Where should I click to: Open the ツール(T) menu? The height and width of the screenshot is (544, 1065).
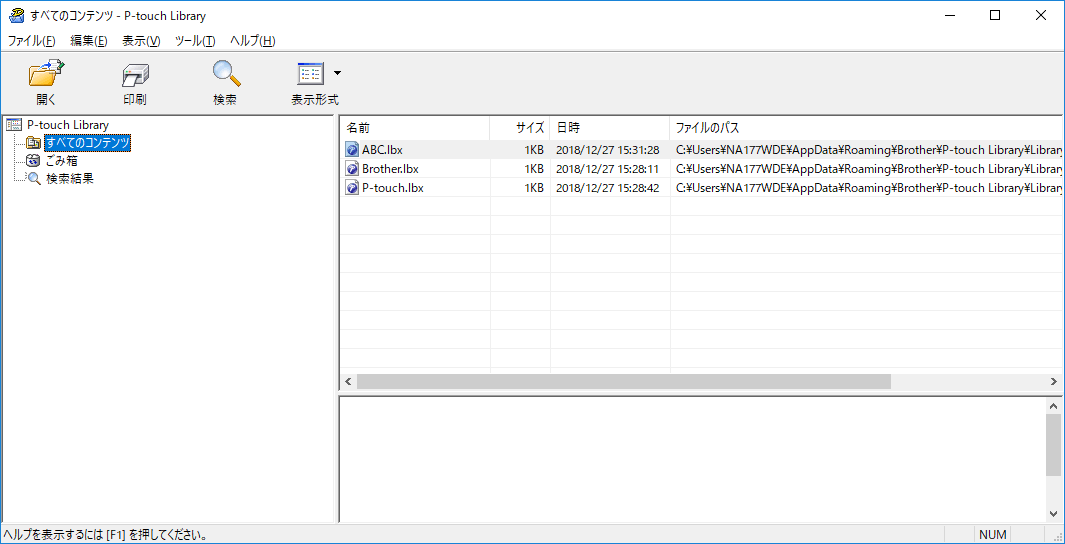pyautogui.click(x=195, y=41)
